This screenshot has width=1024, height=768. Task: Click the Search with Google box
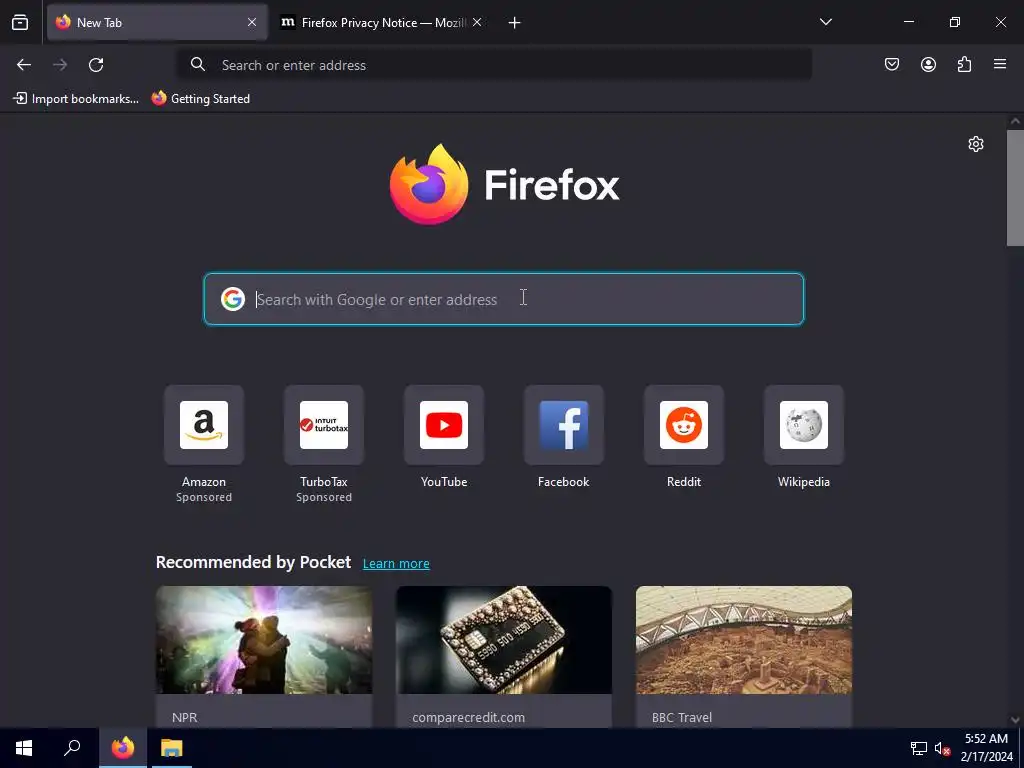click(x=504, y=299)
